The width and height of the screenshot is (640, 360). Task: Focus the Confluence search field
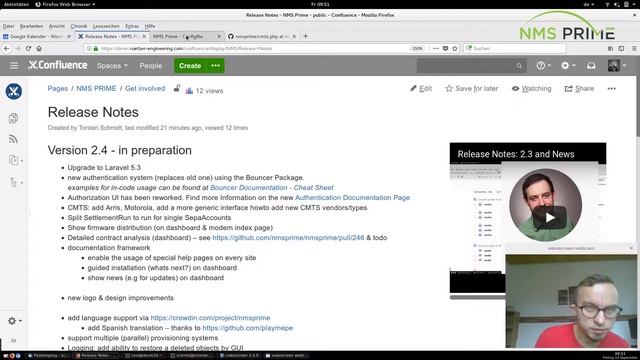click(x=471, y=66)
